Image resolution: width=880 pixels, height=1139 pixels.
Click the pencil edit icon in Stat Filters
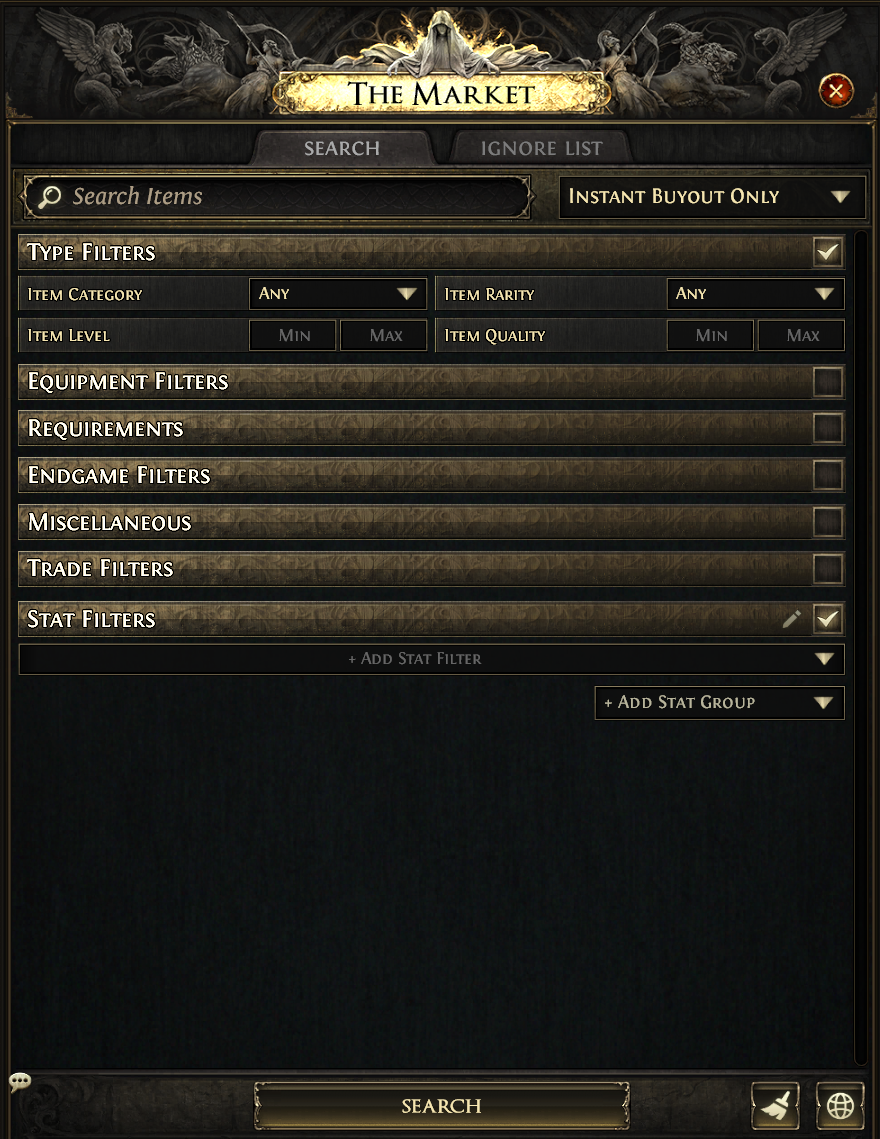(791, 619)
